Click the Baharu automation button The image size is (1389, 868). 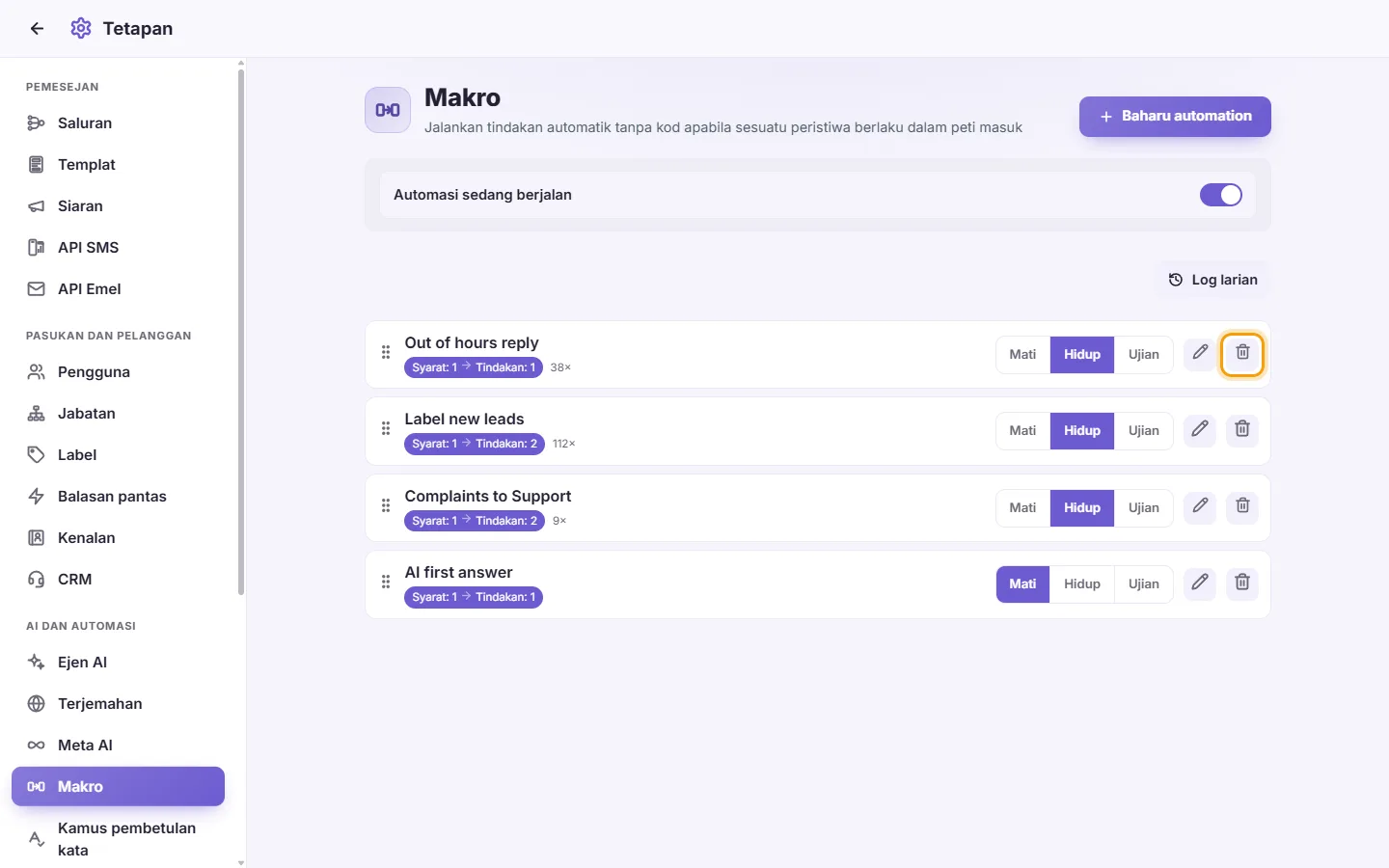1175,117
